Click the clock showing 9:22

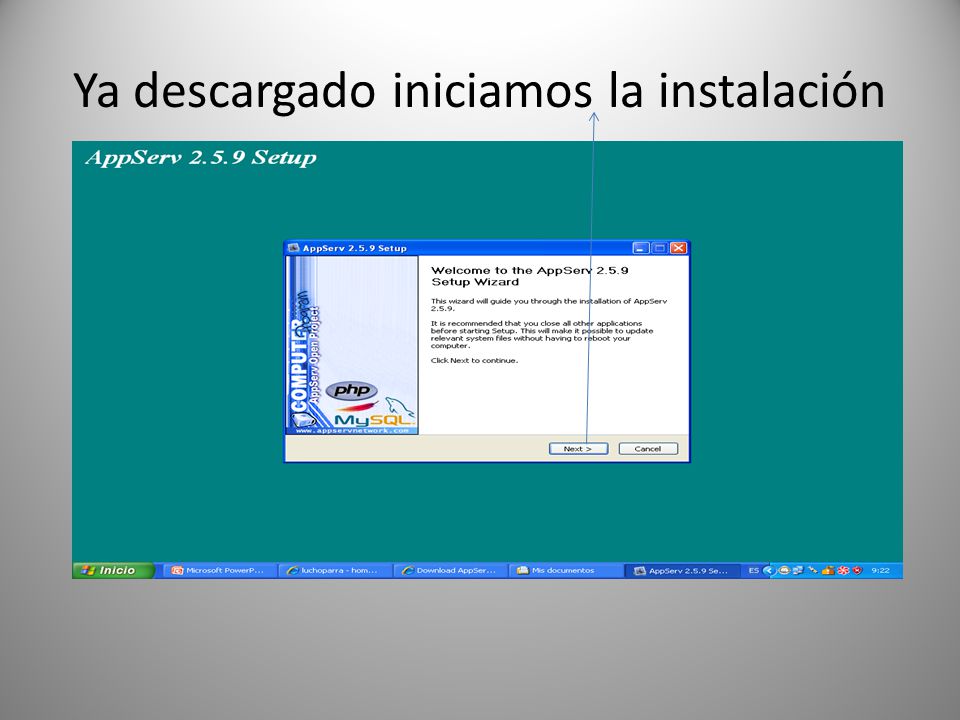click(x=880, y=571)
